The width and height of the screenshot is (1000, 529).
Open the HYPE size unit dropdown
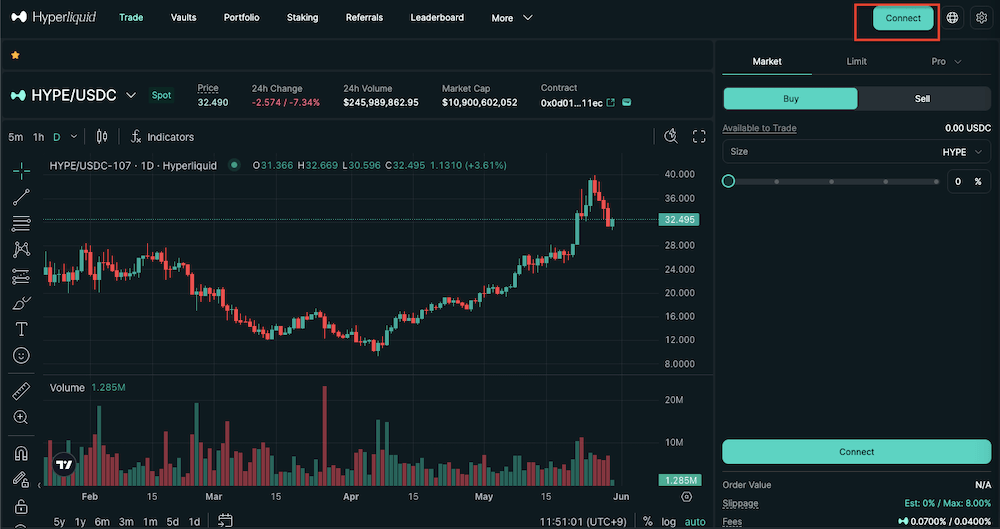coord(963,151)
